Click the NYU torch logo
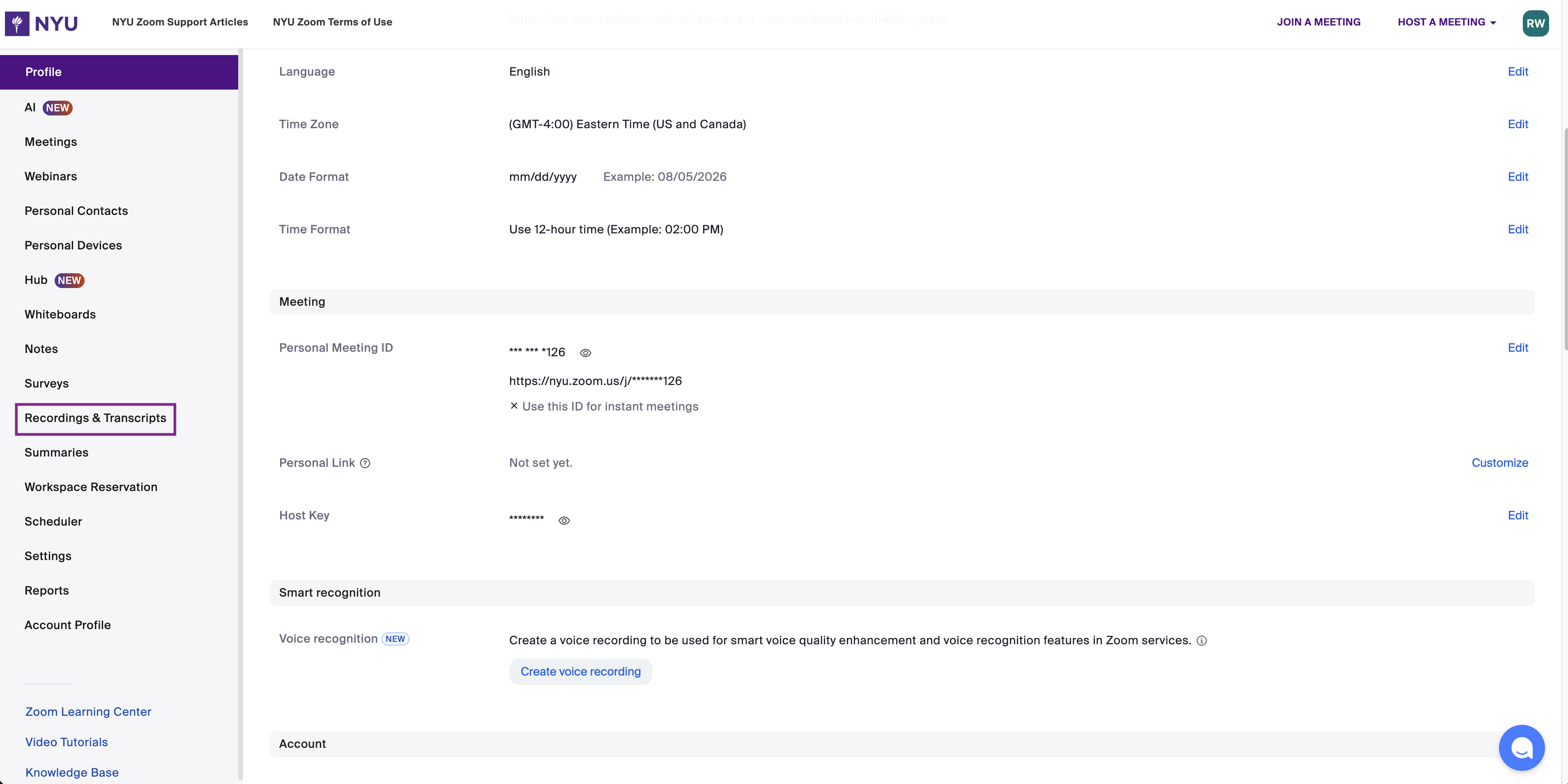This screenshot has width=1568, height=784. 17,23
